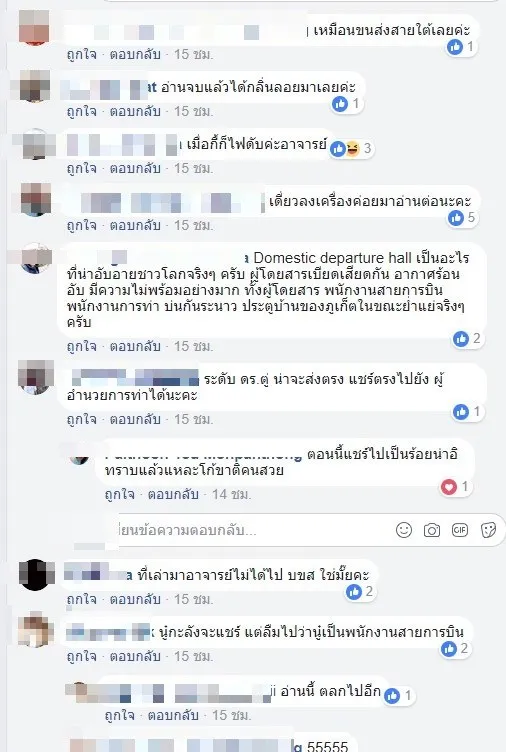Image resolution: width=506 pixels, height=752 pixels.
Task: View heart reaction on ตอนนี้แชร์ไปเป็นร้อย reply
Action: 455,487
